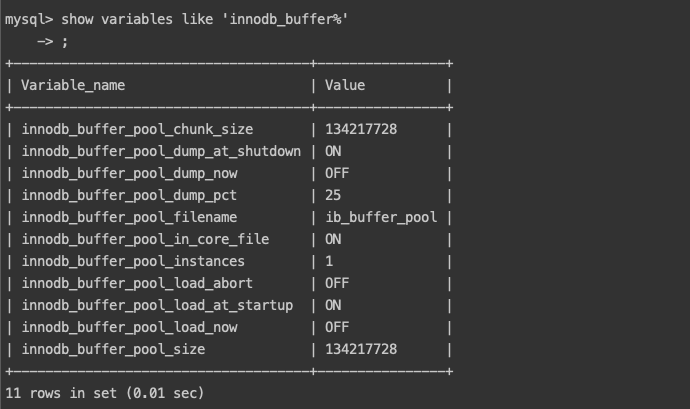This screenshot has width=690, height=409.
Task: Click the innodb_buffer_pool_chunk_size variable name
Action: (137, 129)
